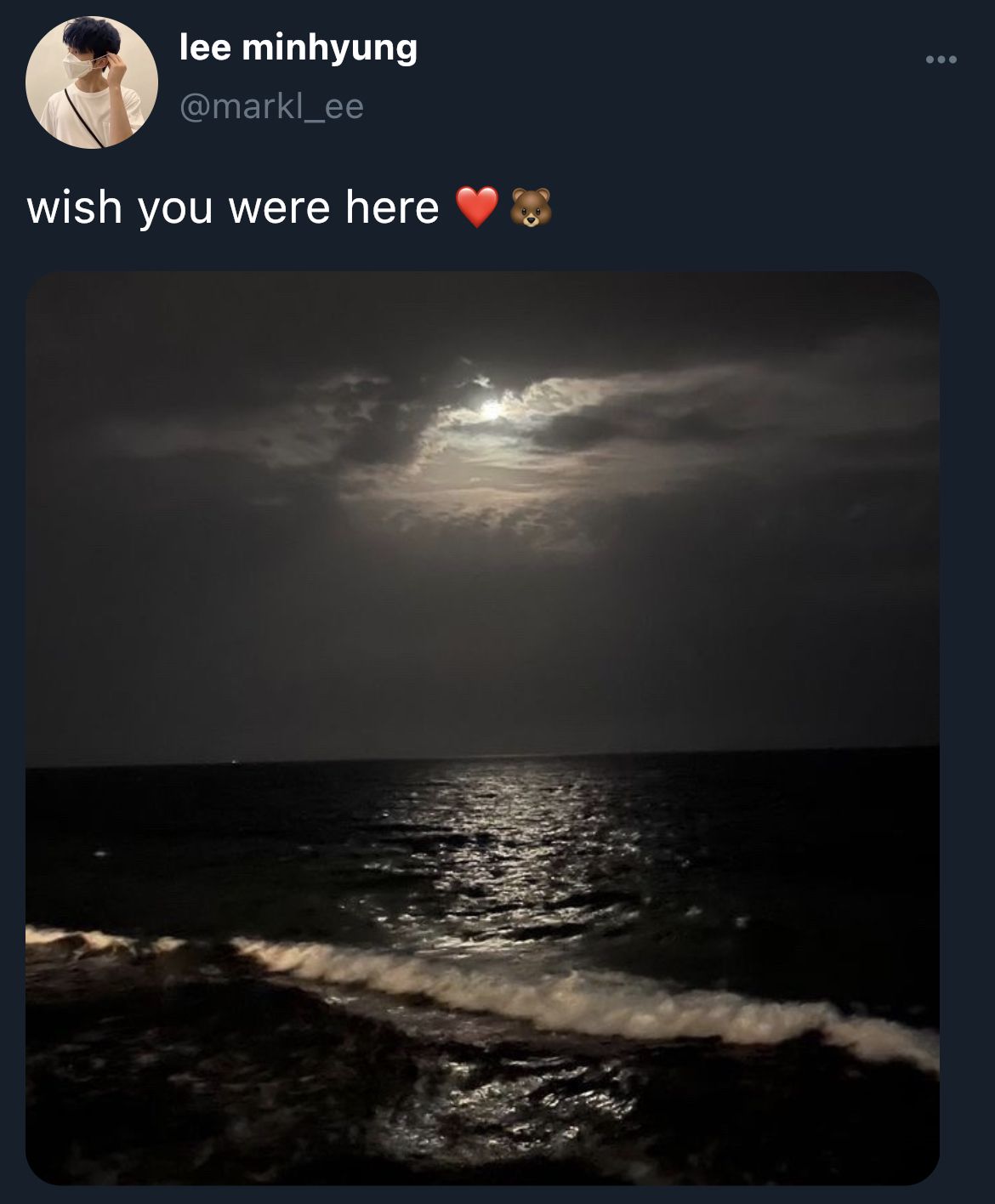Image resolution: width=995 pixels, height=1204 pixels.
Task: Click the bear emoji in tweet
Action: click(531, 207)
